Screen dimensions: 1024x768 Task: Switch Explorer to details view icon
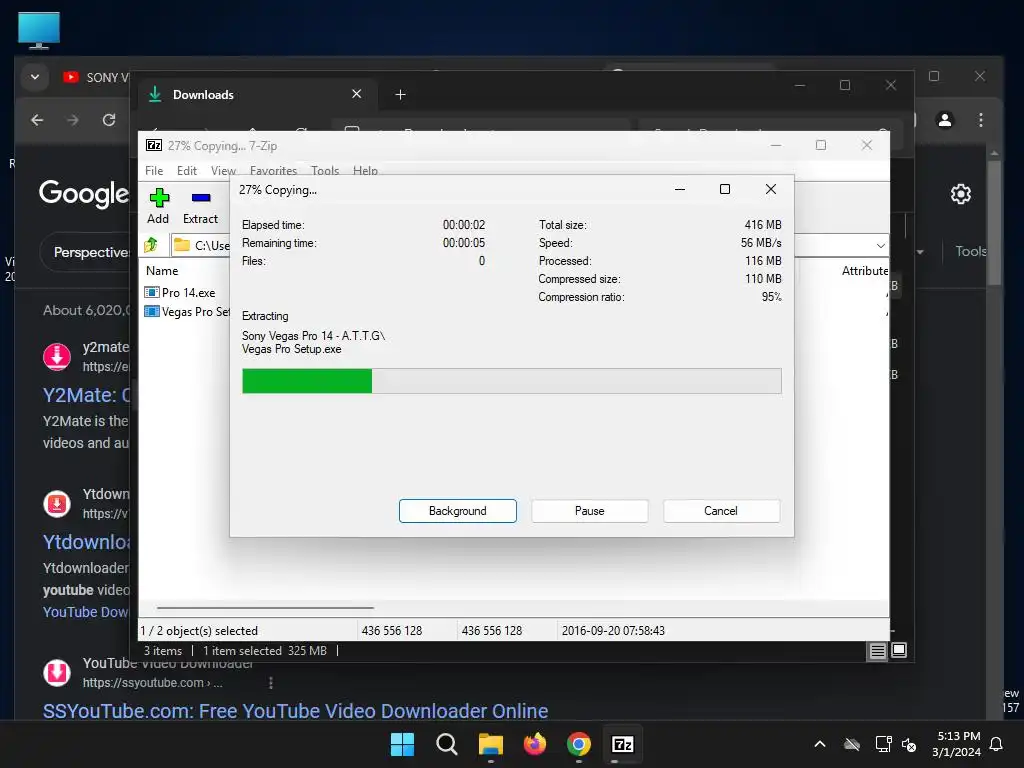pyautogui.click(x=878, y=650)
